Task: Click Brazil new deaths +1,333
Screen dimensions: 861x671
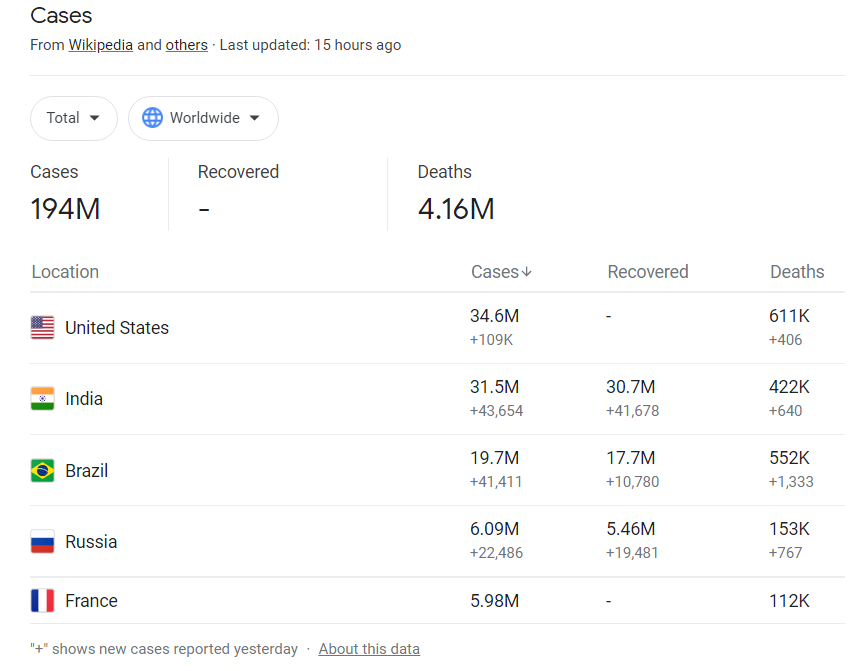Action: click(x=791, y=482)
